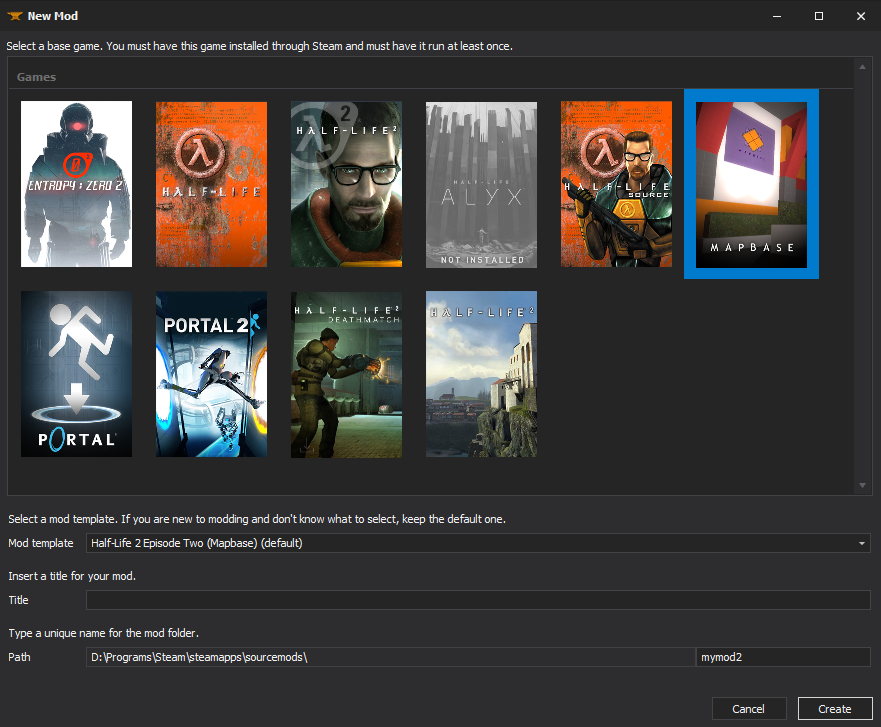Click the sourcemods Path field

coord(390,656)
